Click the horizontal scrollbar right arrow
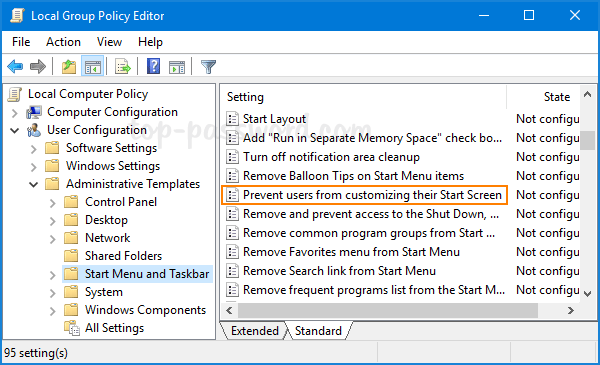The height and width of the screenshot is (365, 600). 571,310
